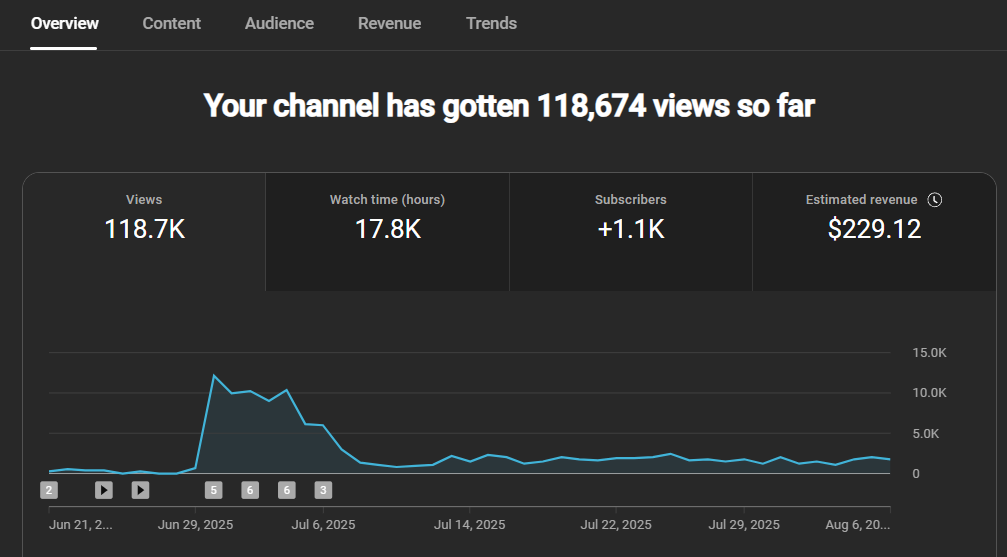Image resolution: width=1007 pixels, height=557 pixels.
Task: Select the Trends tab
Action: (x=491, y=23)
